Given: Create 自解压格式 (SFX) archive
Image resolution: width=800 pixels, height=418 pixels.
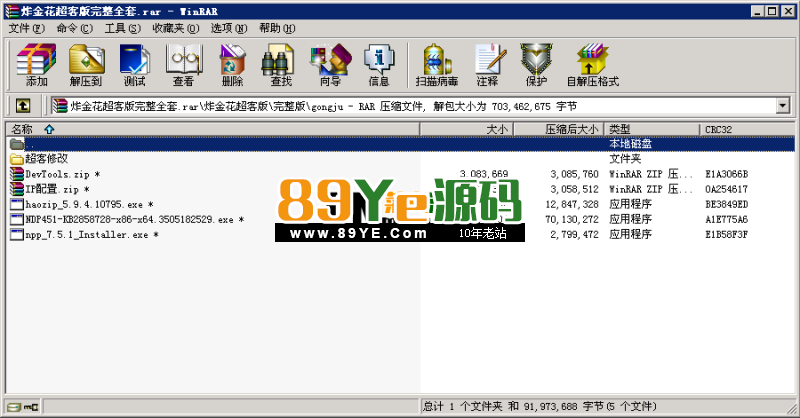Looking at the screenshot, I should (592, 66).
